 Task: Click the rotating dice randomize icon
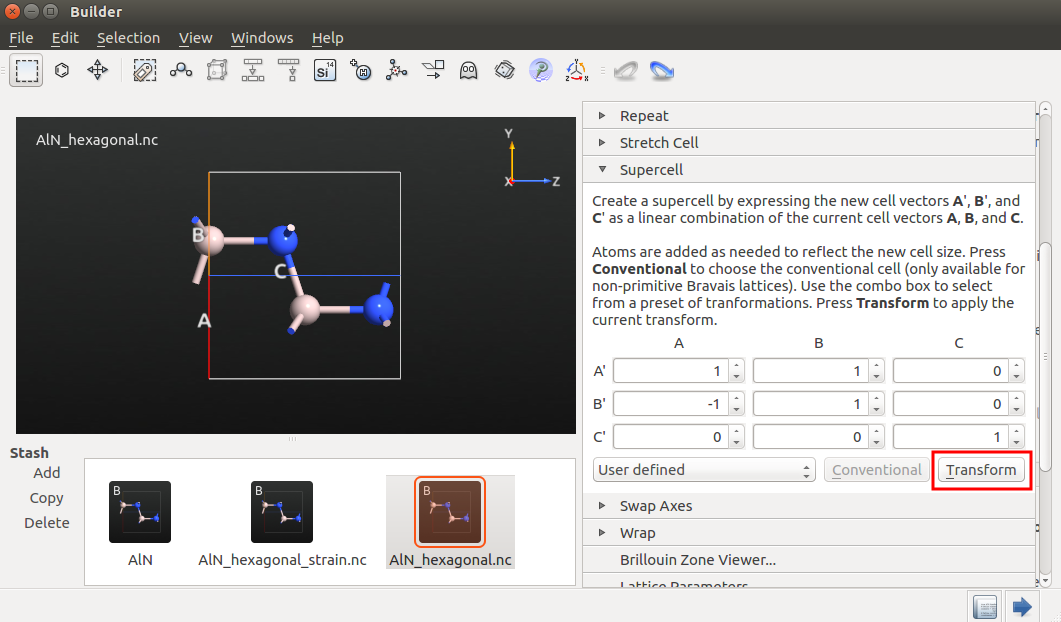point(505,70)
